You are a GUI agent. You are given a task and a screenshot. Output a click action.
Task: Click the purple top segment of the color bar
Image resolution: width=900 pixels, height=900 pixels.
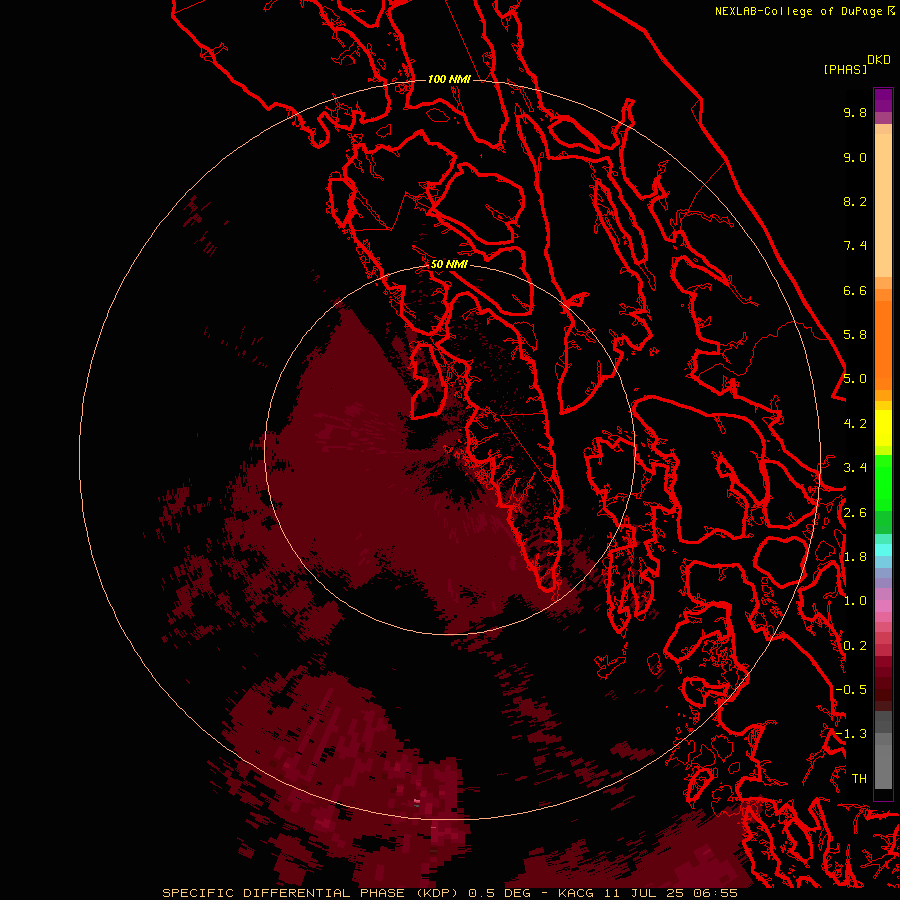883,100
